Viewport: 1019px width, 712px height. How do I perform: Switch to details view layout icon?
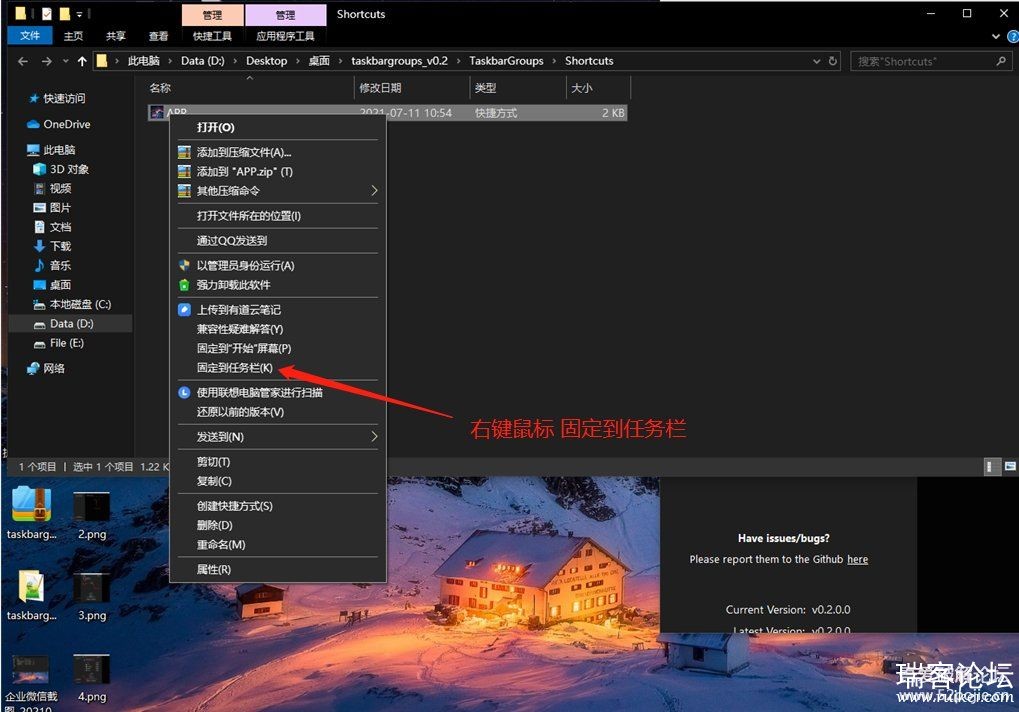[992, 466]
